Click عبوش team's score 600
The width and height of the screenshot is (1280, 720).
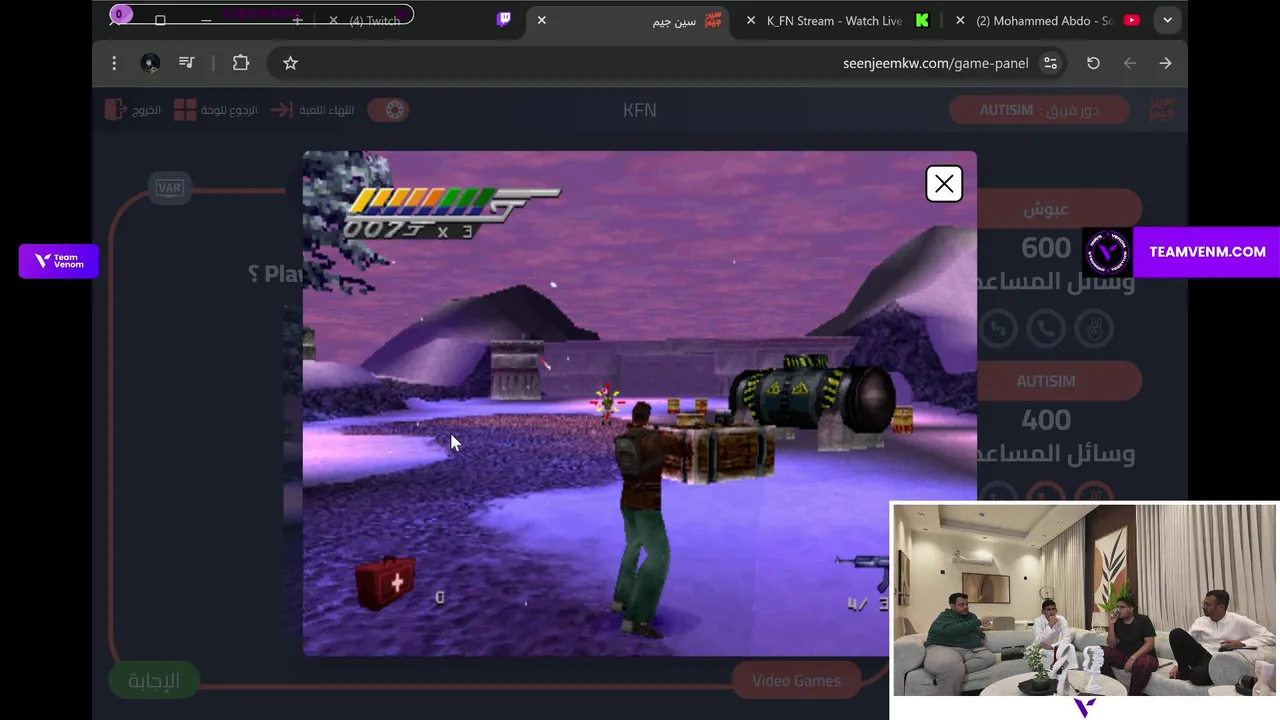1046,247
